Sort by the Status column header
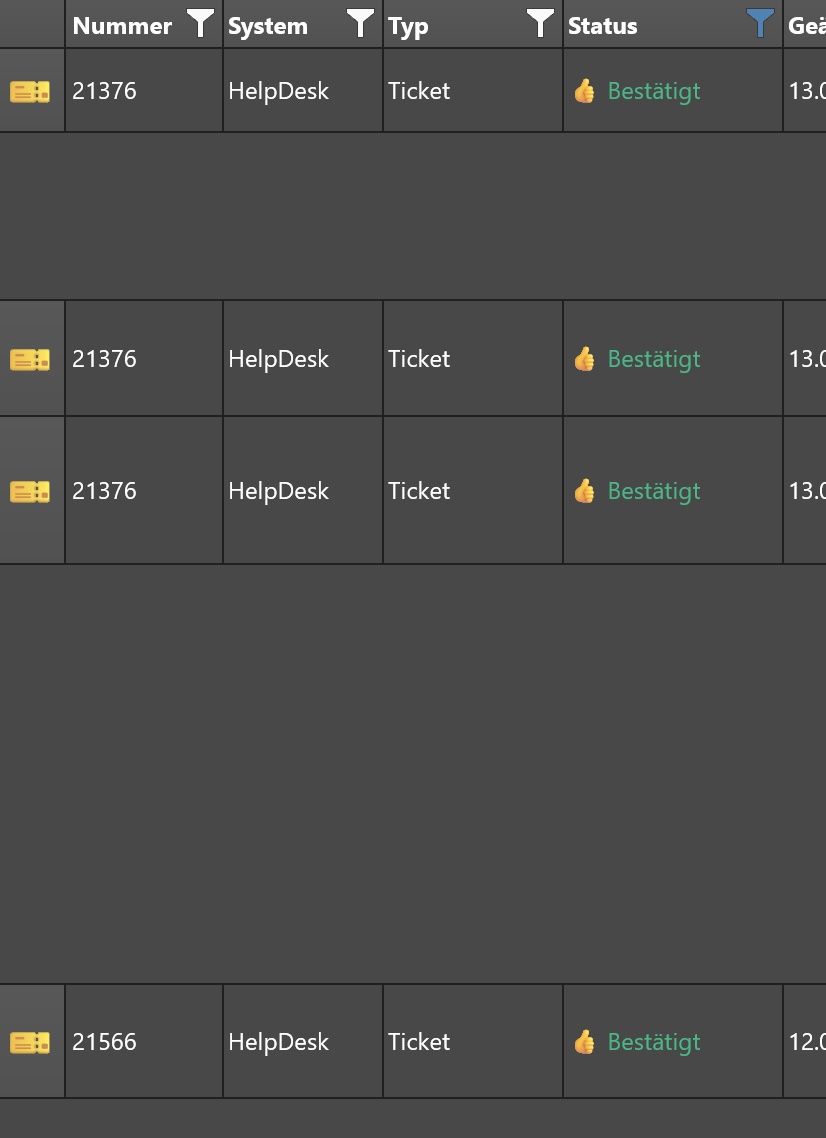This screenshot has width=826, height=1138. click(x=602, y=26)
